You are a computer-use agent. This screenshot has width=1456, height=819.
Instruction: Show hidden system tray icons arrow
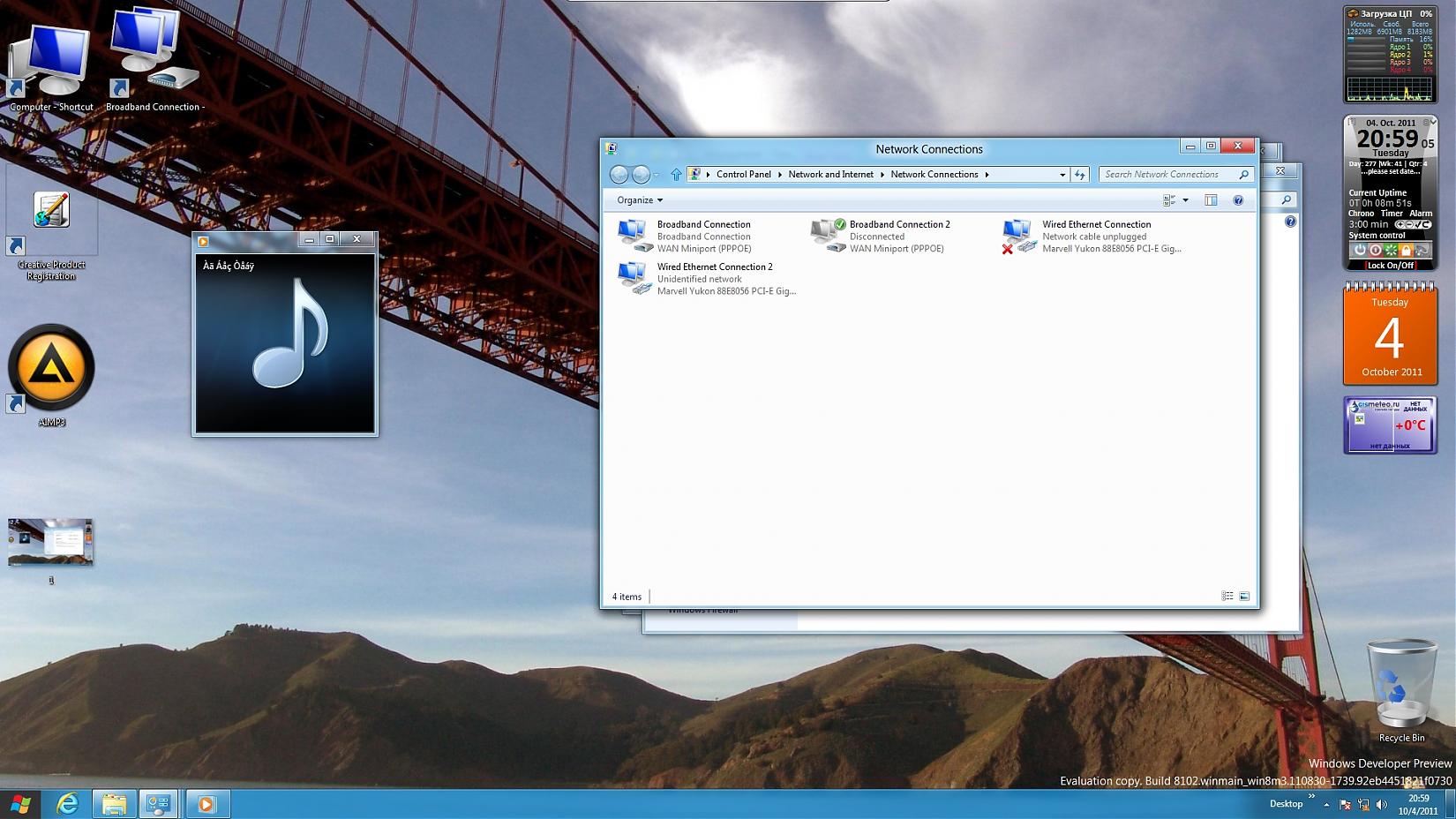tap(1325, 804)
